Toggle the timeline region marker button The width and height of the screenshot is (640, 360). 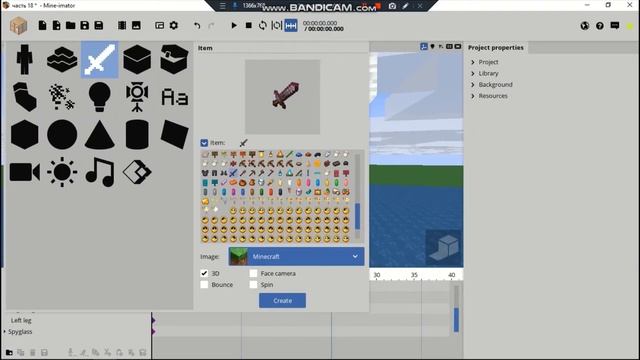(276, 25)
